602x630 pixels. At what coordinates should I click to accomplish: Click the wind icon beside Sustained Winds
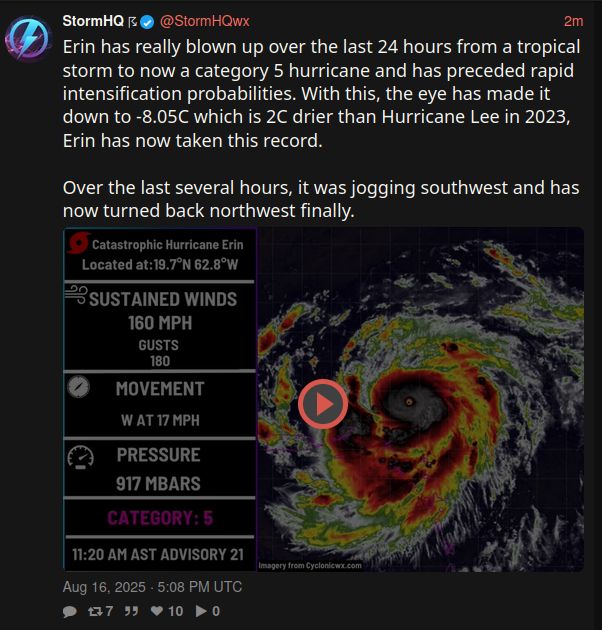pyautogui.click(x=76, y=295)
